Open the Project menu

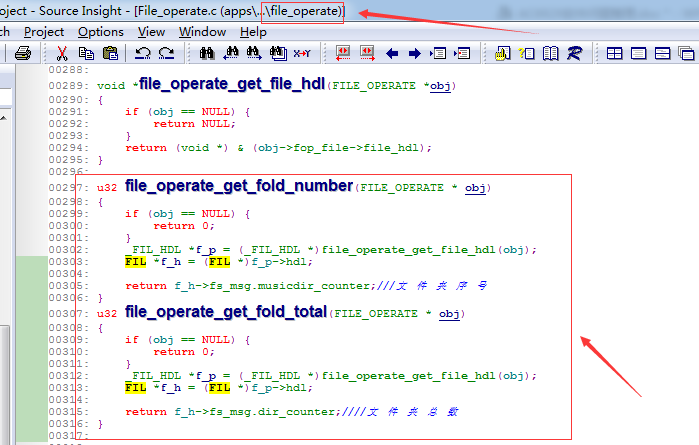44,32
